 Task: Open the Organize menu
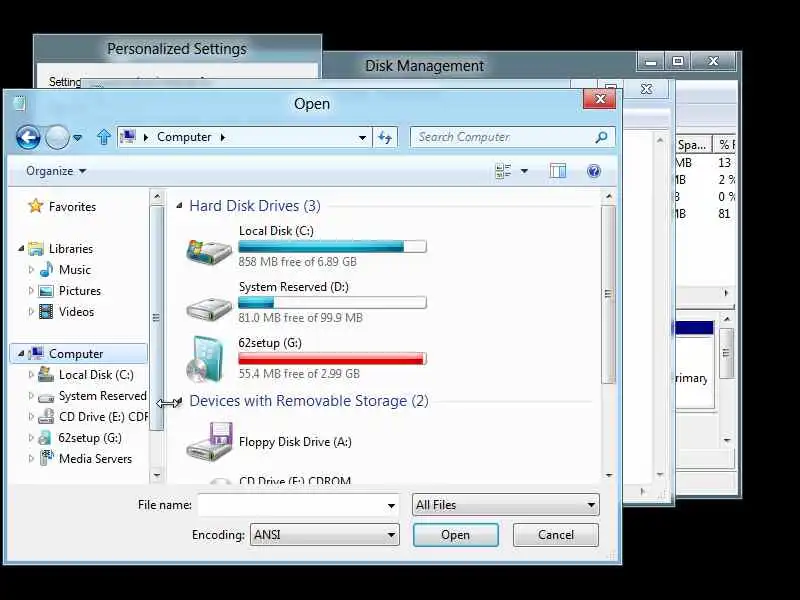[x=56, y=171]
